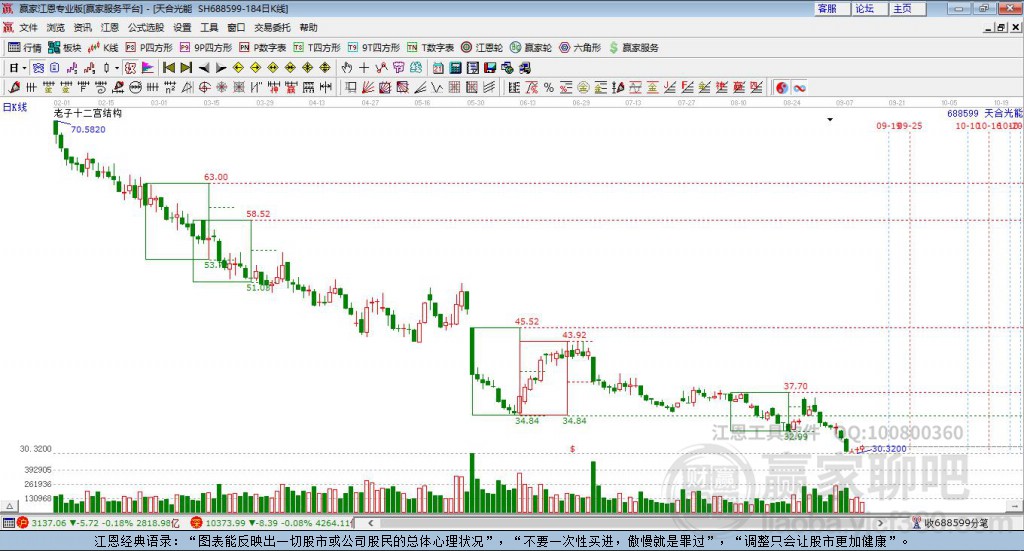Open the 赢家轮 wheel tool
The height and width of the screenshot is (551, 1024).
531,48
